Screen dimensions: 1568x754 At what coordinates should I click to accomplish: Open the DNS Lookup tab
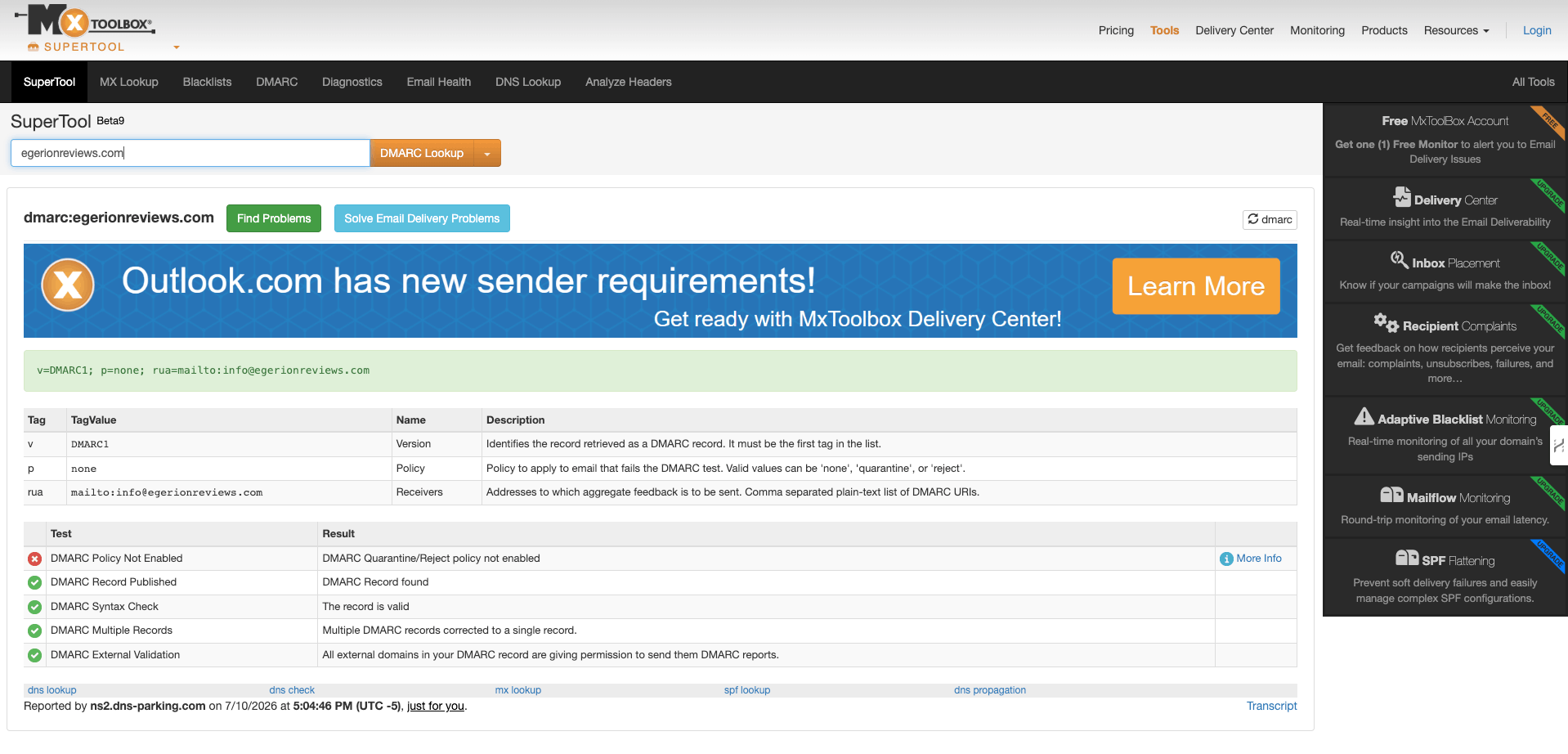[528, 82]
